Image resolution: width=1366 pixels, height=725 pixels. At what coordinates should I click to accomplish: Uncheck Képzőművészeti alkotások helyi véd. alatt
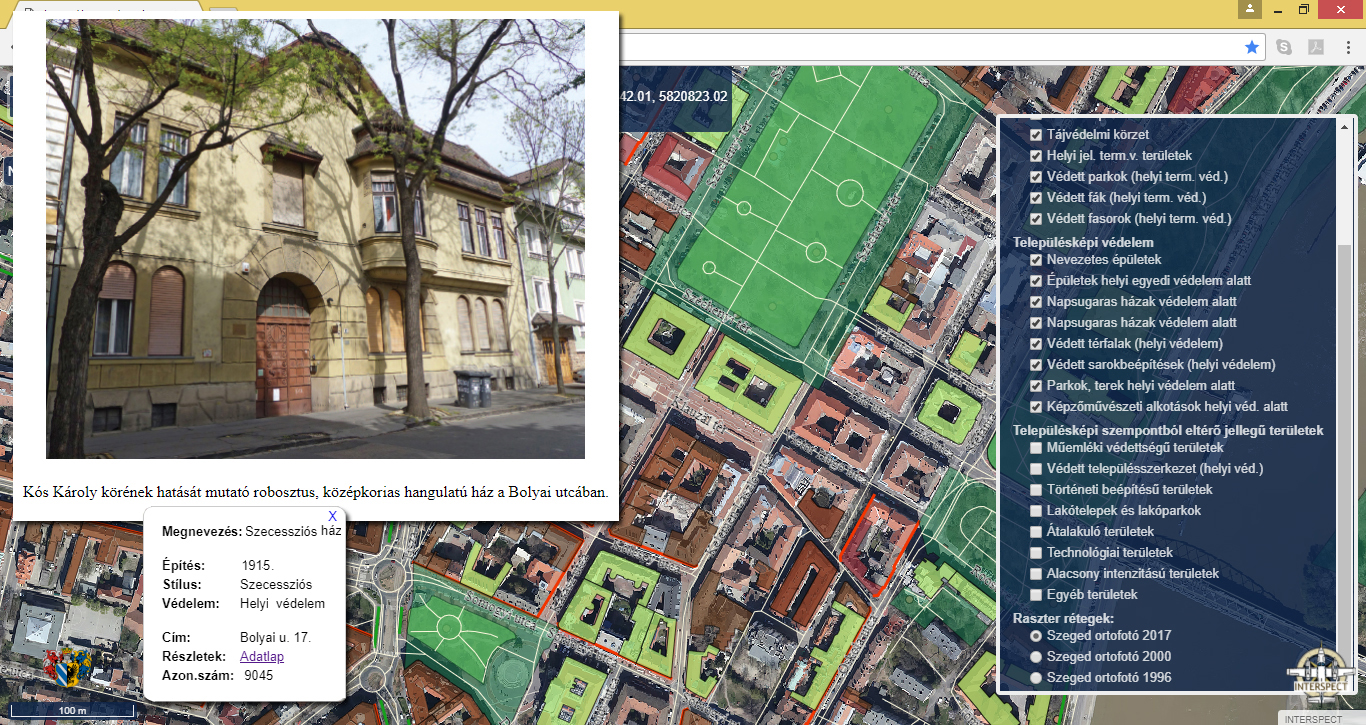[1037, 407]
